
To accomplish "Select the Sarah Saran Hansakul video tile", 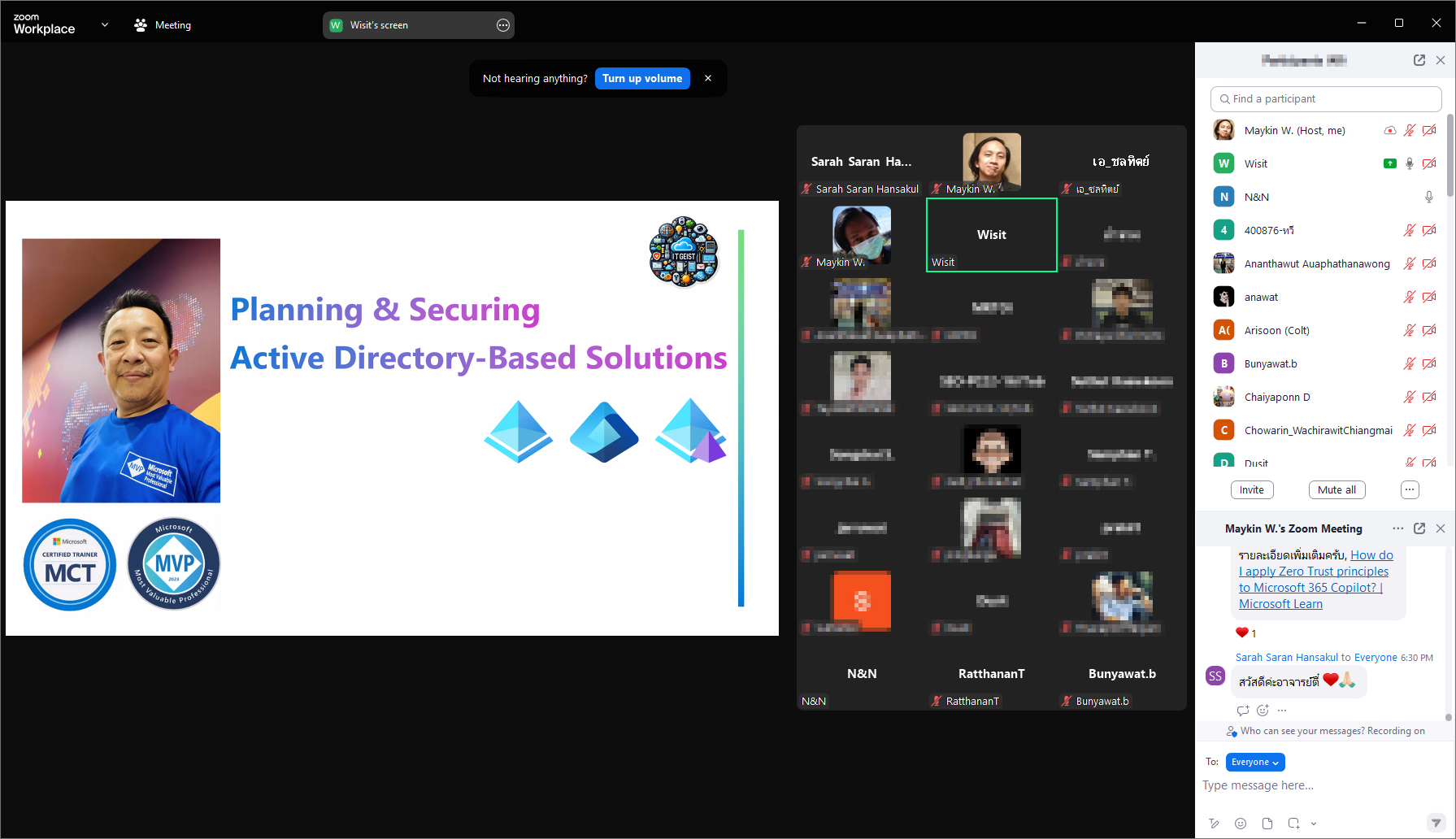I will point(862,162).
